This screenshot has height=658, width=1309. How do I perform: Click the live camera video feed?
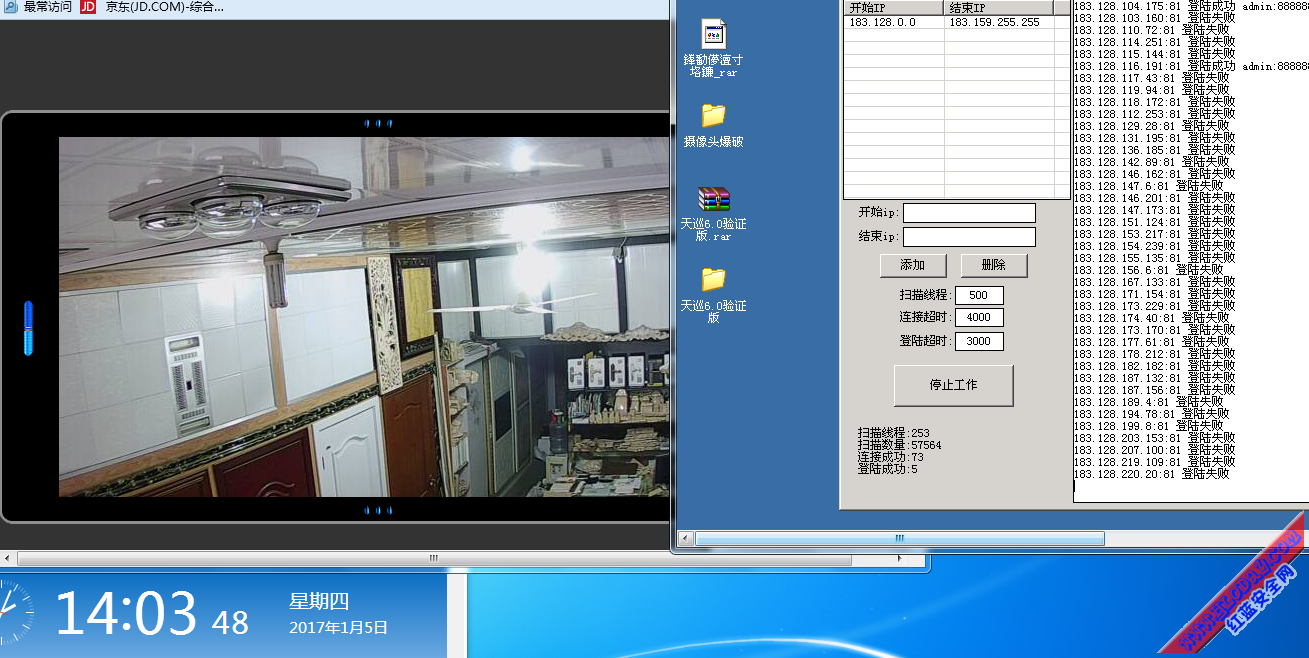click(364, 317)
